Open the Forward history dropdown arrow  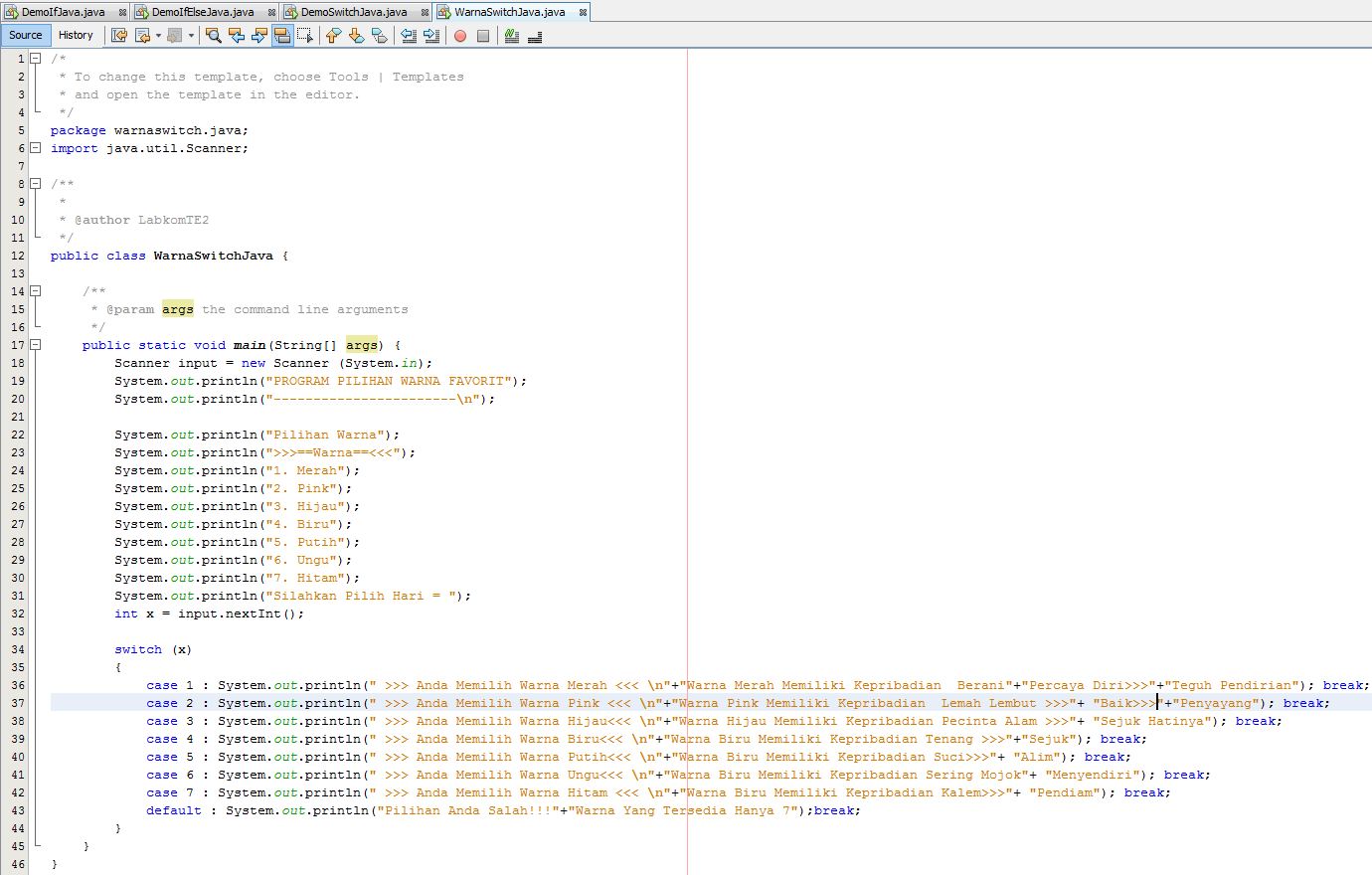point(191,36)
